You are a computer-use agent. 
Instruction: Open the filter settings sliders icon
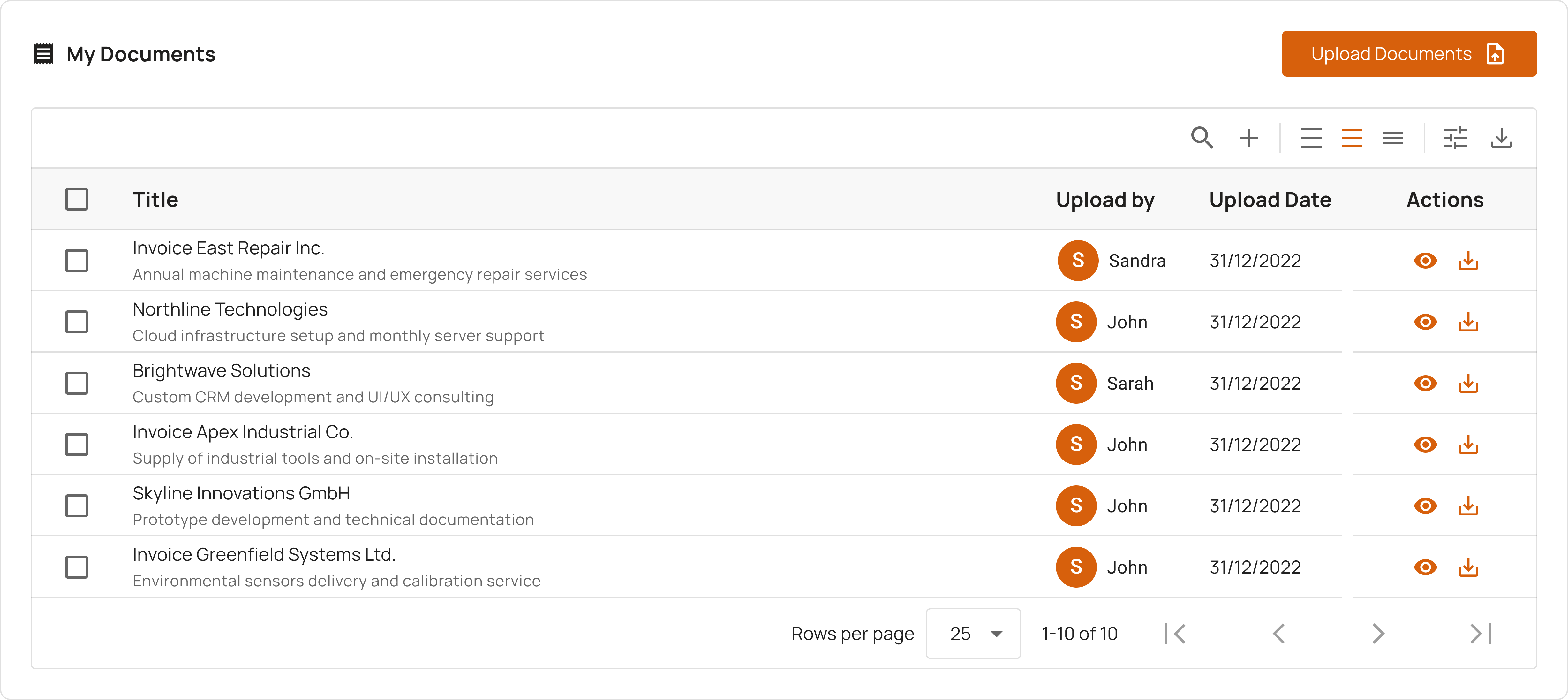pyautogui.click(x=1455, y=138)
